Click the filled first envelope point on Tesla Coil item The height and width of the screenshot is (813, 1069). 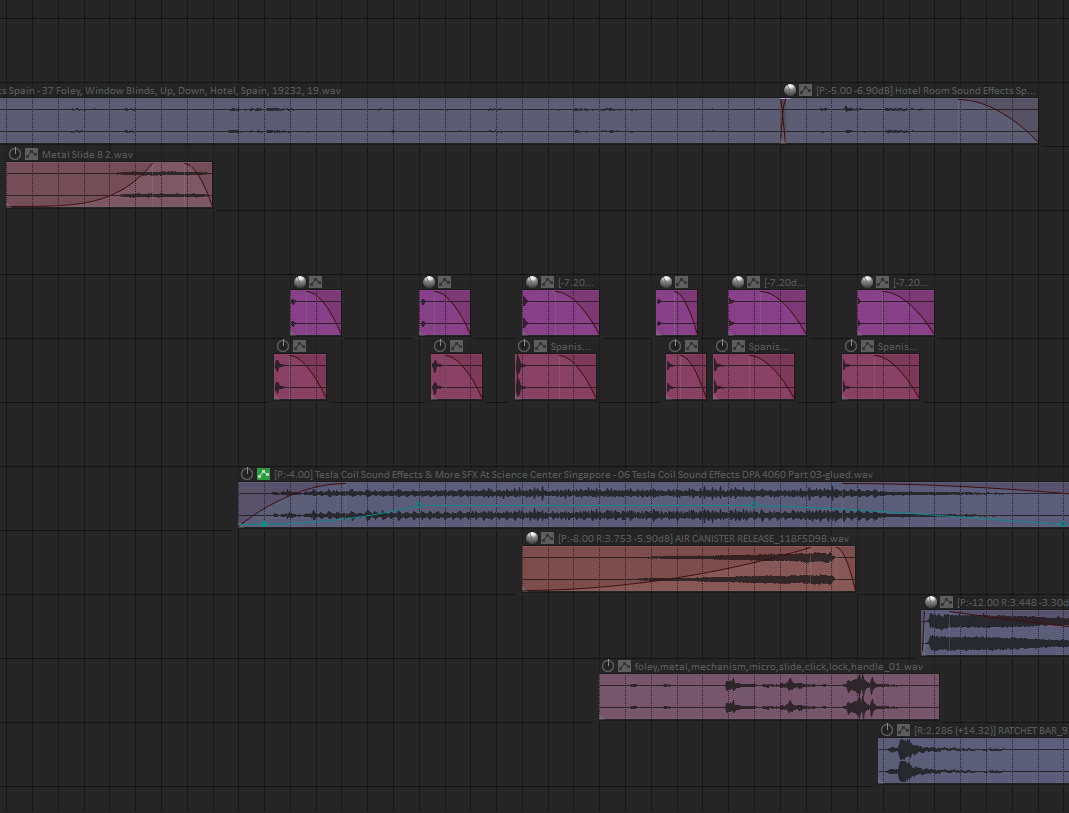(x=265, y=523)
